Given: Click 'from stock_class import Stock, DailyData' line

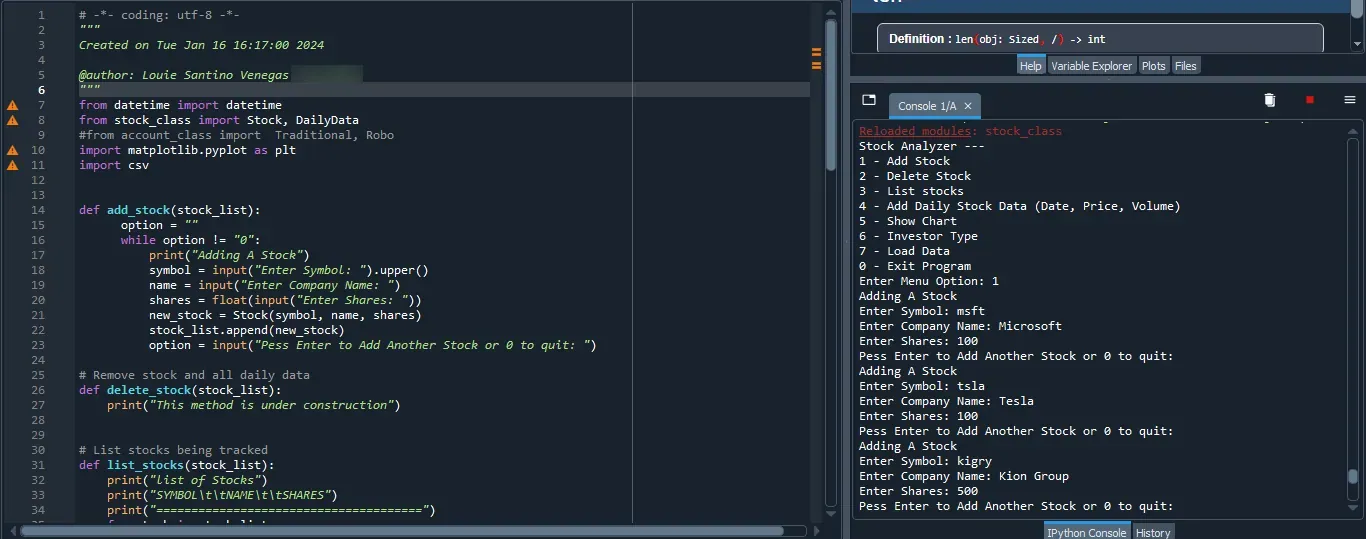Looking at the screenshot, I should click(219, 120).
